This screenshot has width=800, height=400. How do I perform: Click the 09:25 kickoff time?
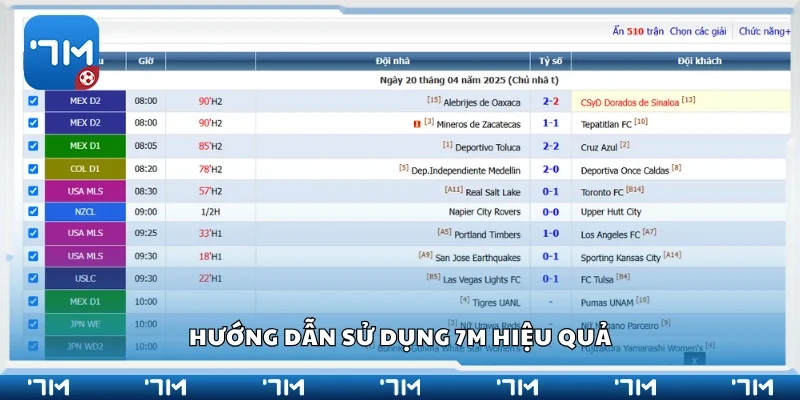coord(146,234)
